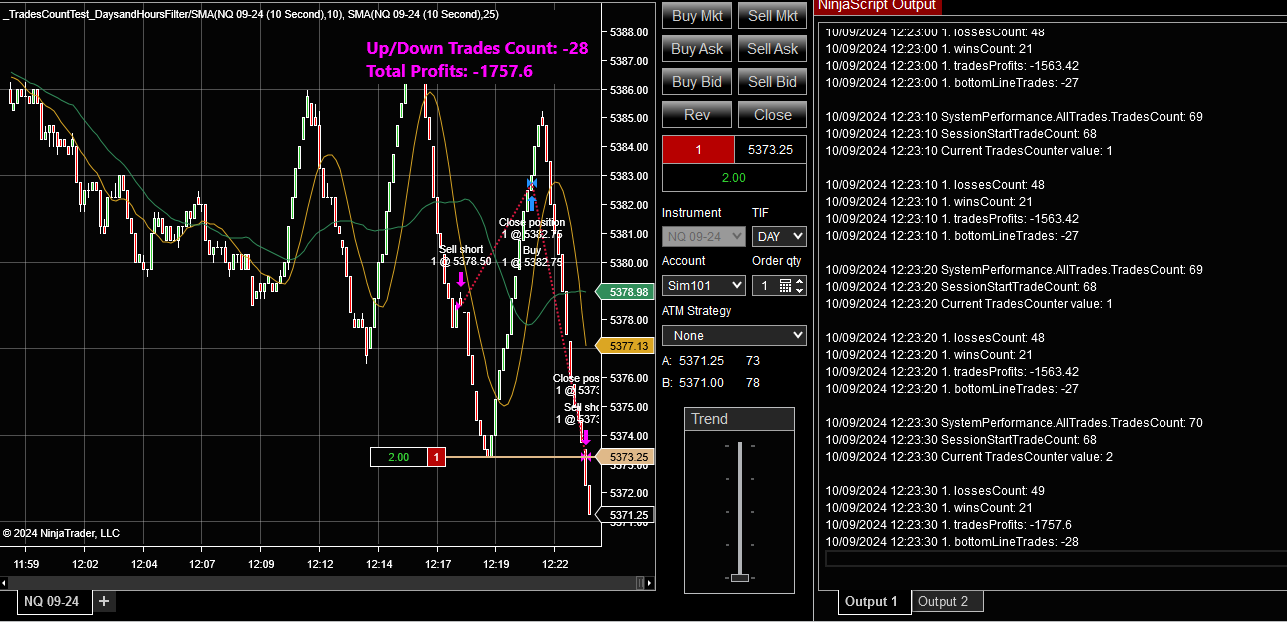The image size is (1287, 622).
Task: Click the Buy Mkt button
Action: 696,15
